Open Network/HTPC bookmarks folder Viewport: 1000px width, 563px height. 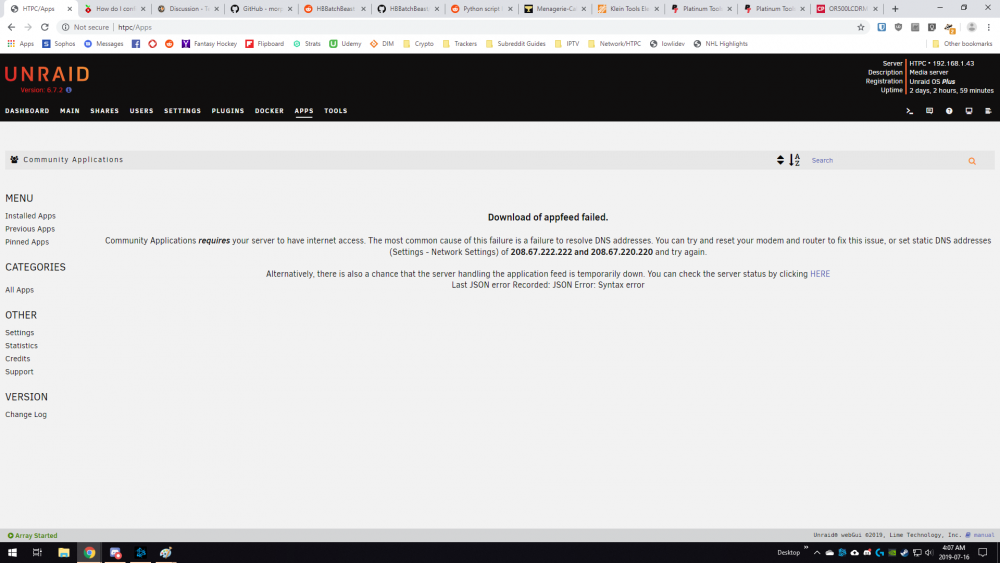click(x=614, y=44)
